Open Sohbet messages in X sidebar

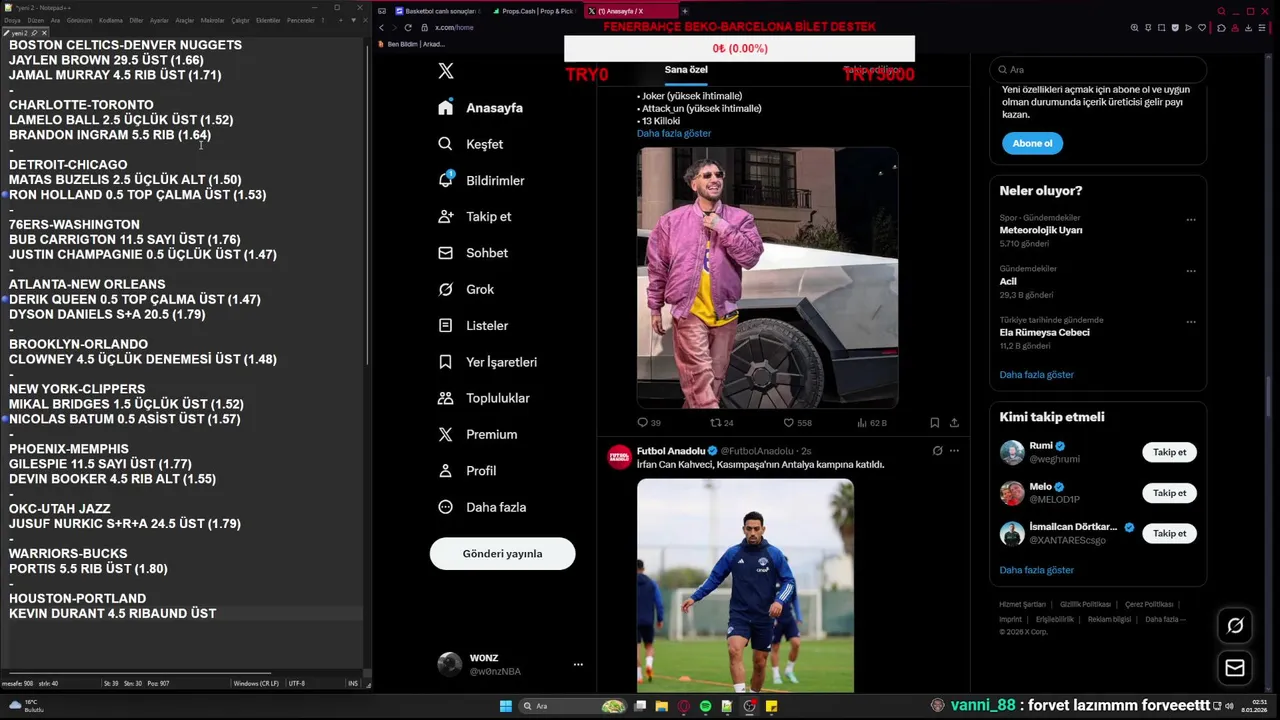pyautogui.click(x=473, y=253)
